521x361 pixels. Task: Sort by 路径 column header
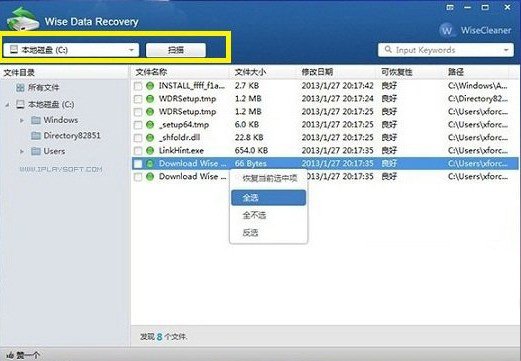(456, 72)
